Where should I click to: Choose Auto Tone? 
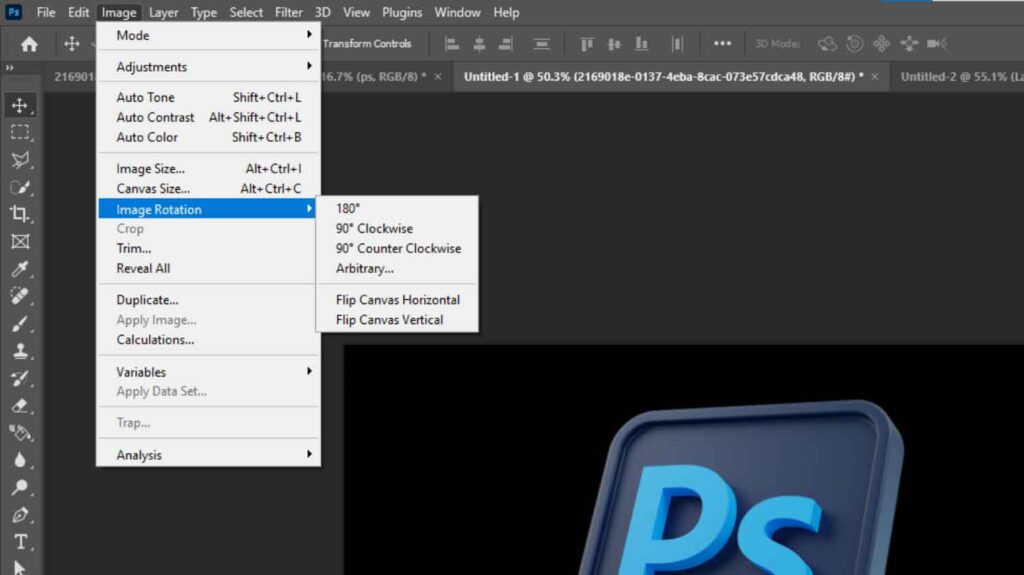(208, 97)
